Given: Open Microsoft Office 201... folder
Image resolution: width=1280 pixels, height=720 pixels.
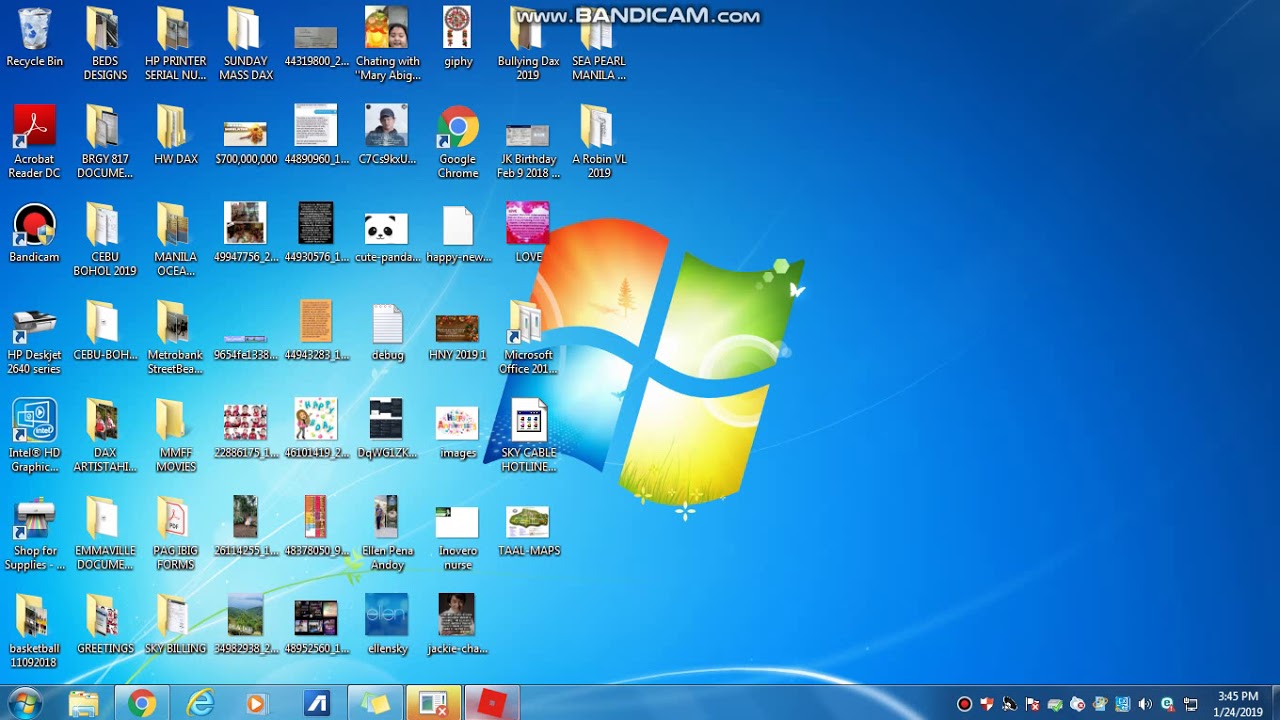Looking at the screenshot, I should pyautogui.click(x=528, y=338).
